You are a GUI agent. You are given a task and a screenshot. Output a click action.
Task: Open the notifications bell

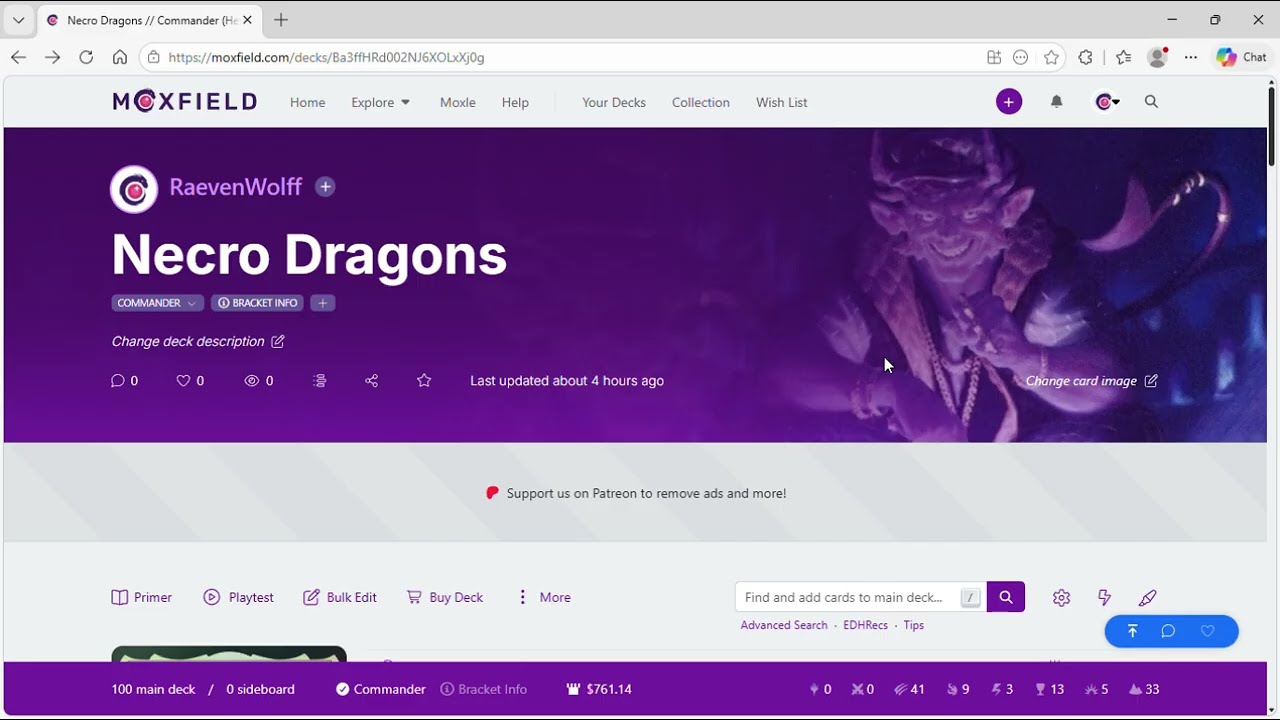tap(1056, 101)
